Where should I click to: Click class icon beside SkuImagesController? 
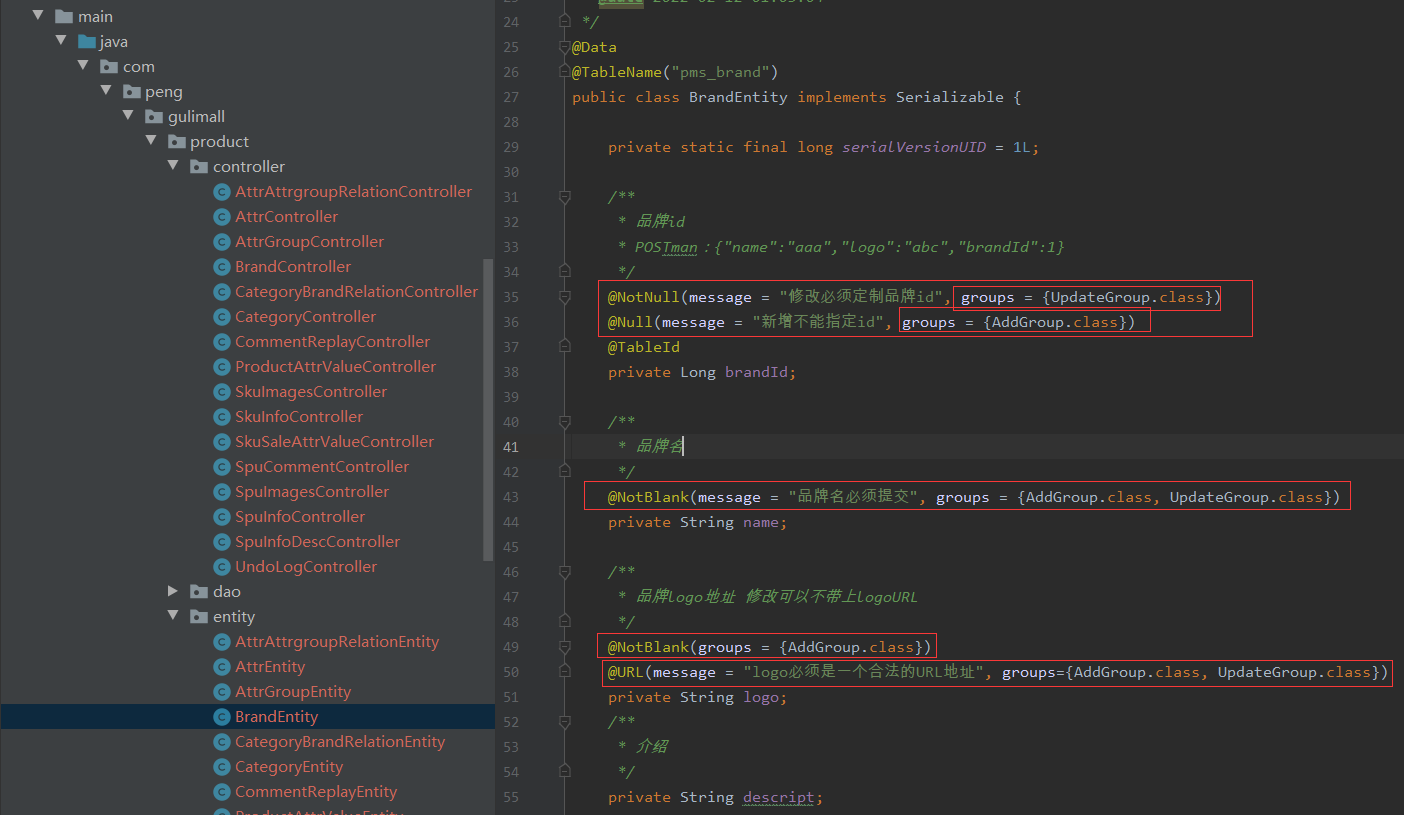pyautogui.click(x=222, y=391)
